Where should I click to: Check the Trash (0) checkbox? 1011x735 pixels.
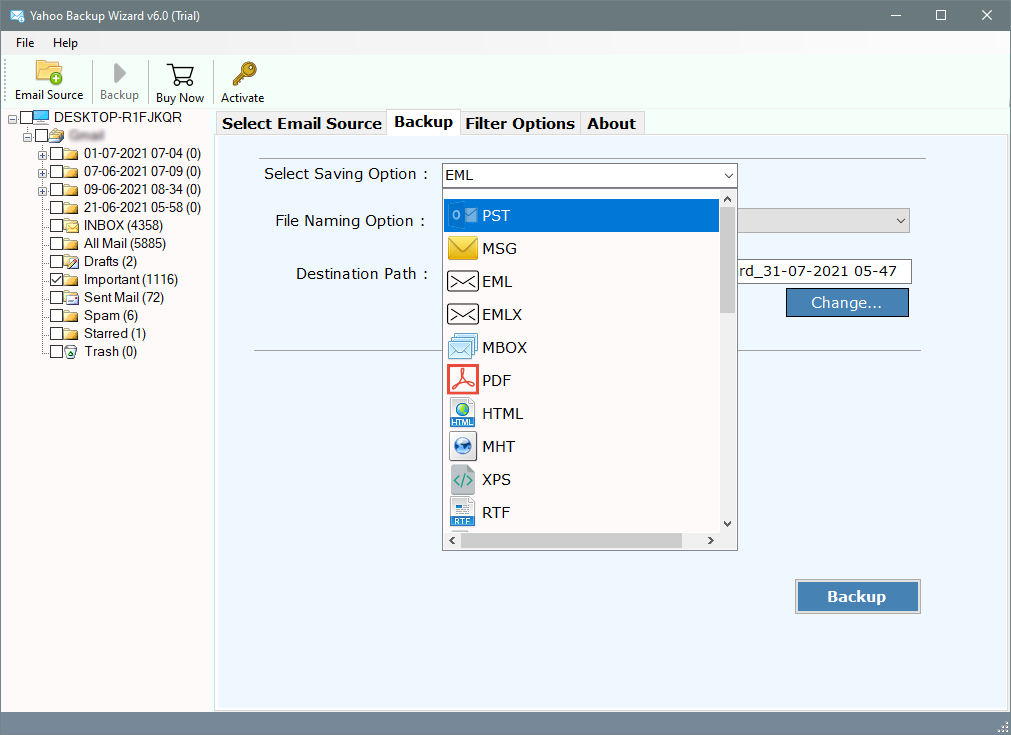[57, 352]
